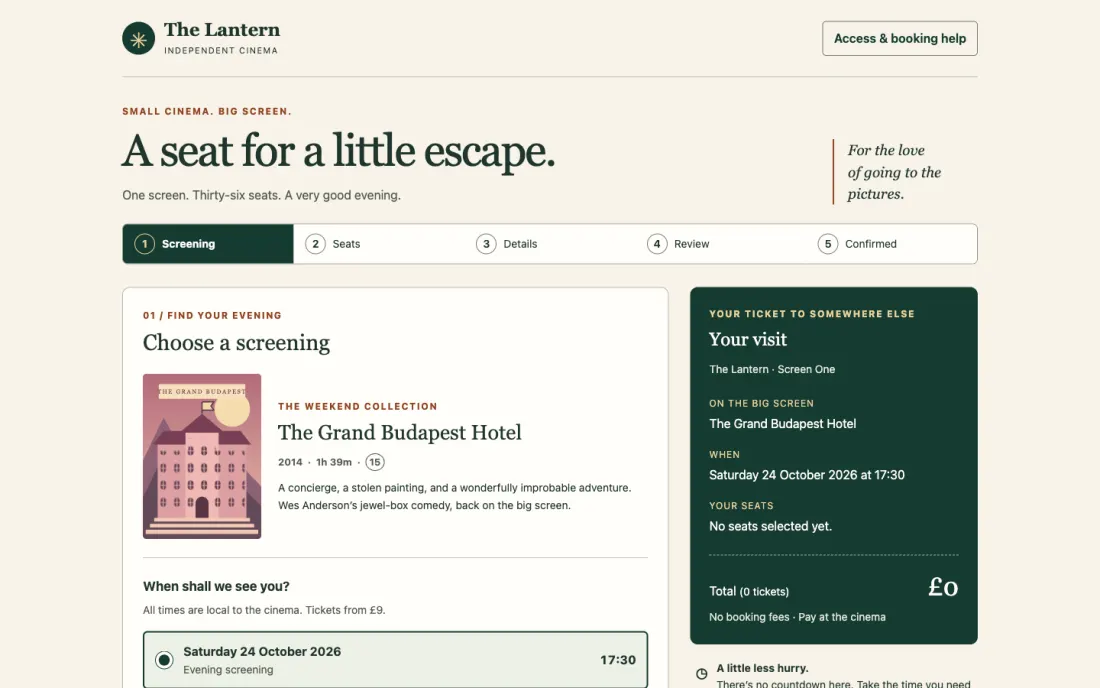1100x688 pixels.
Task: Click the clock icon beside A little less hurry
Action: (x=702, y=674)
